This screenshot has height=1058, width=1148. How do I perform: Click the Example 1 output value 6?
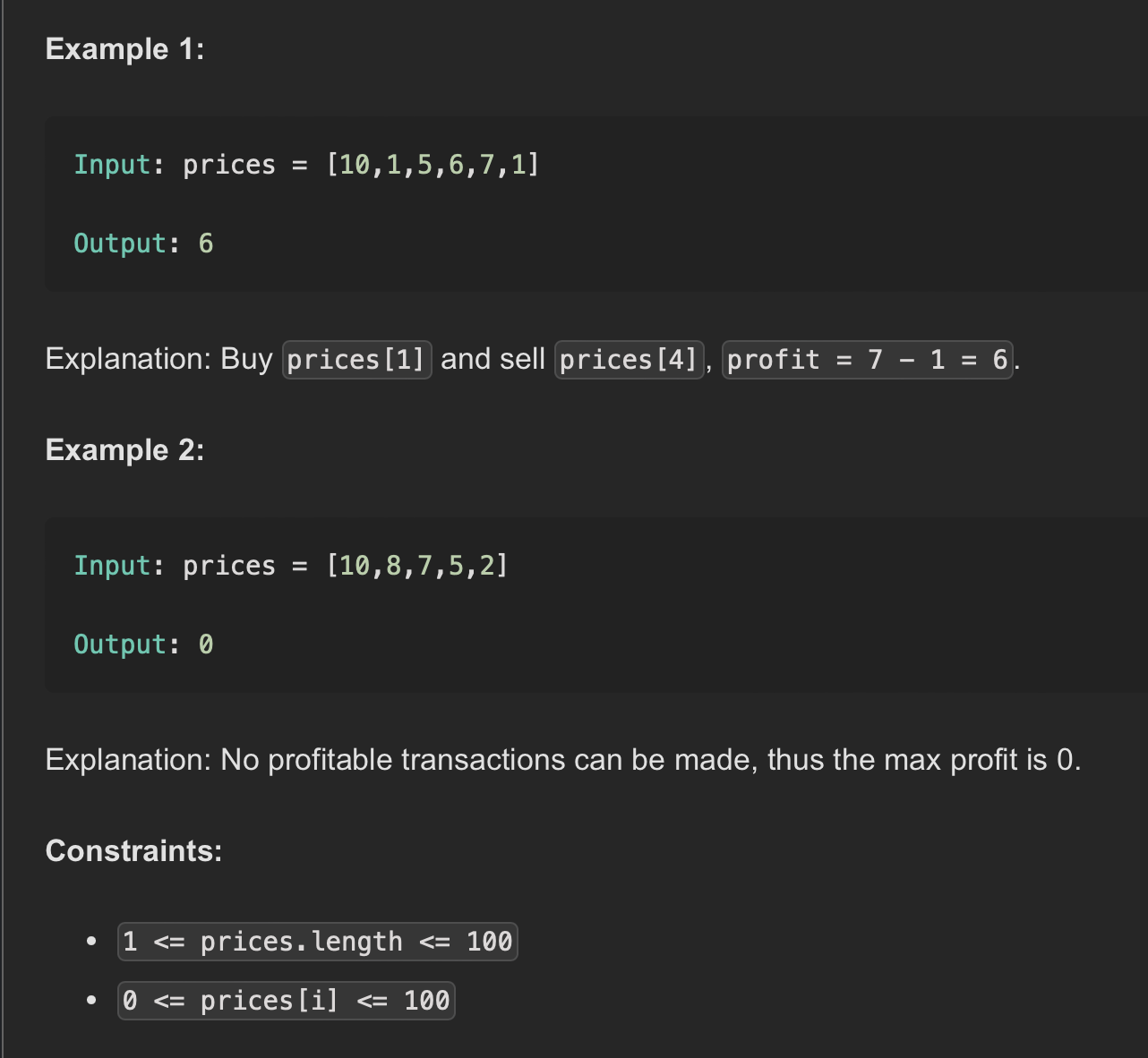pos(206,243)
